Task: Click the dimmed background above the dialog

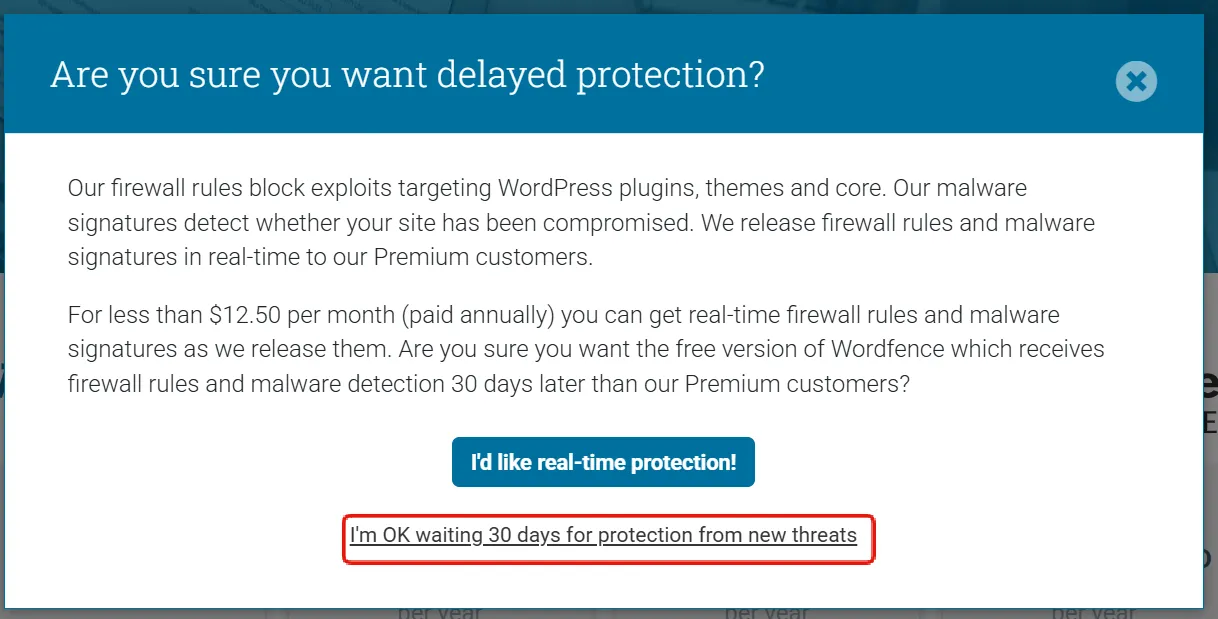Action: pyautogui.click(x=600, y=6)
